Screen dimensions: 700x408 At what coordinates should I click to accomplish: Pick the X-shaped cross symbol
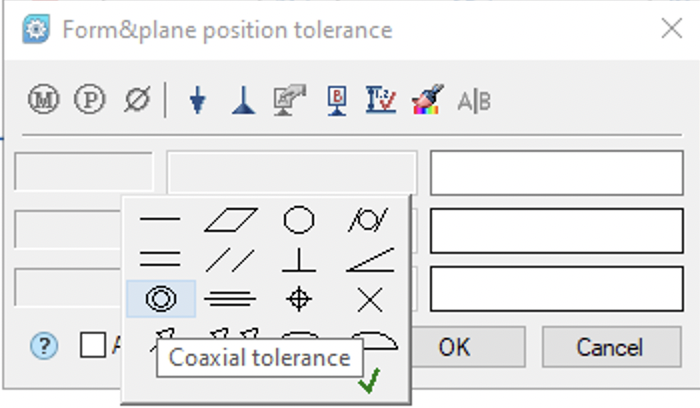point(369,298)
